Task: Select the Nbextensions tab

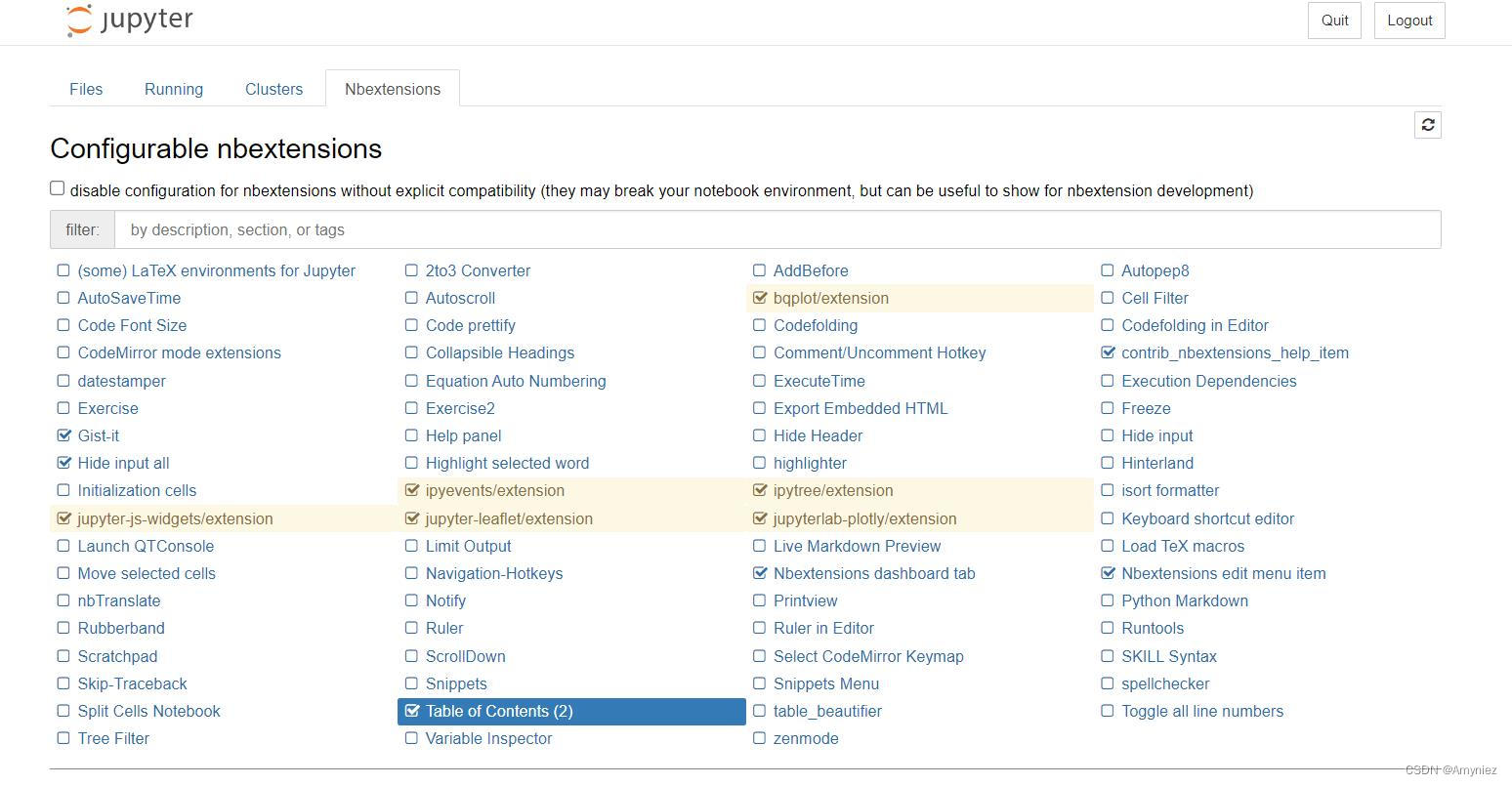Action: pos(393,89)
